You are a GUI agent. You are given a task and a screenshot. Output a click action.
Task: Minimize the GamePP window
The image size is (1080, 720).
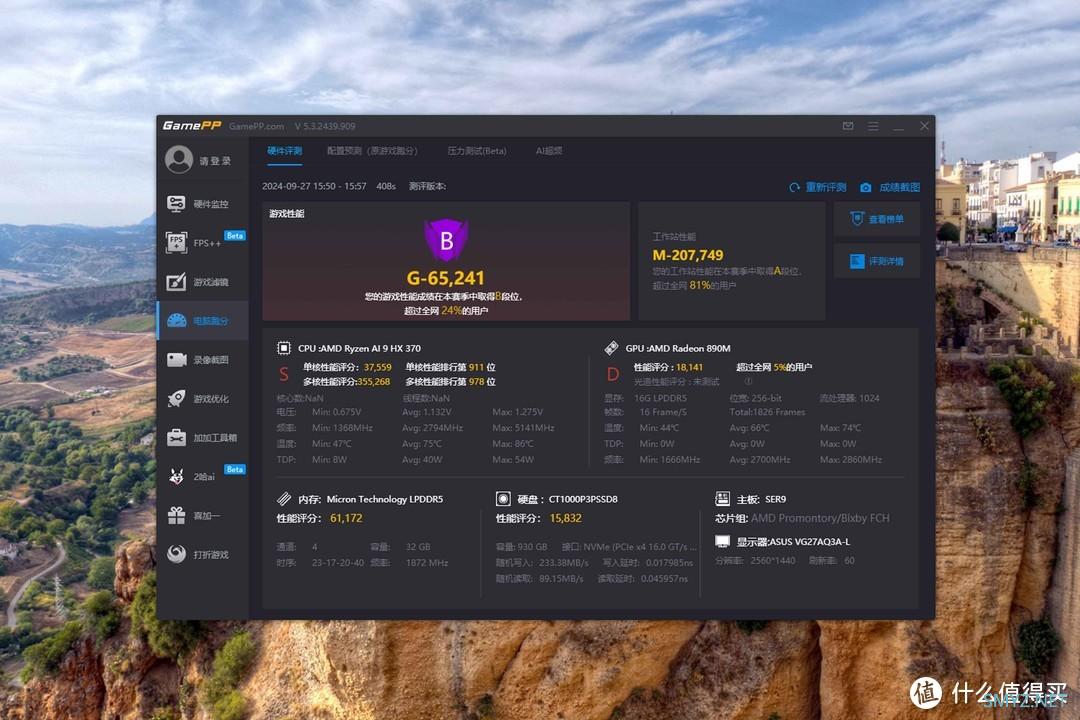898,126
